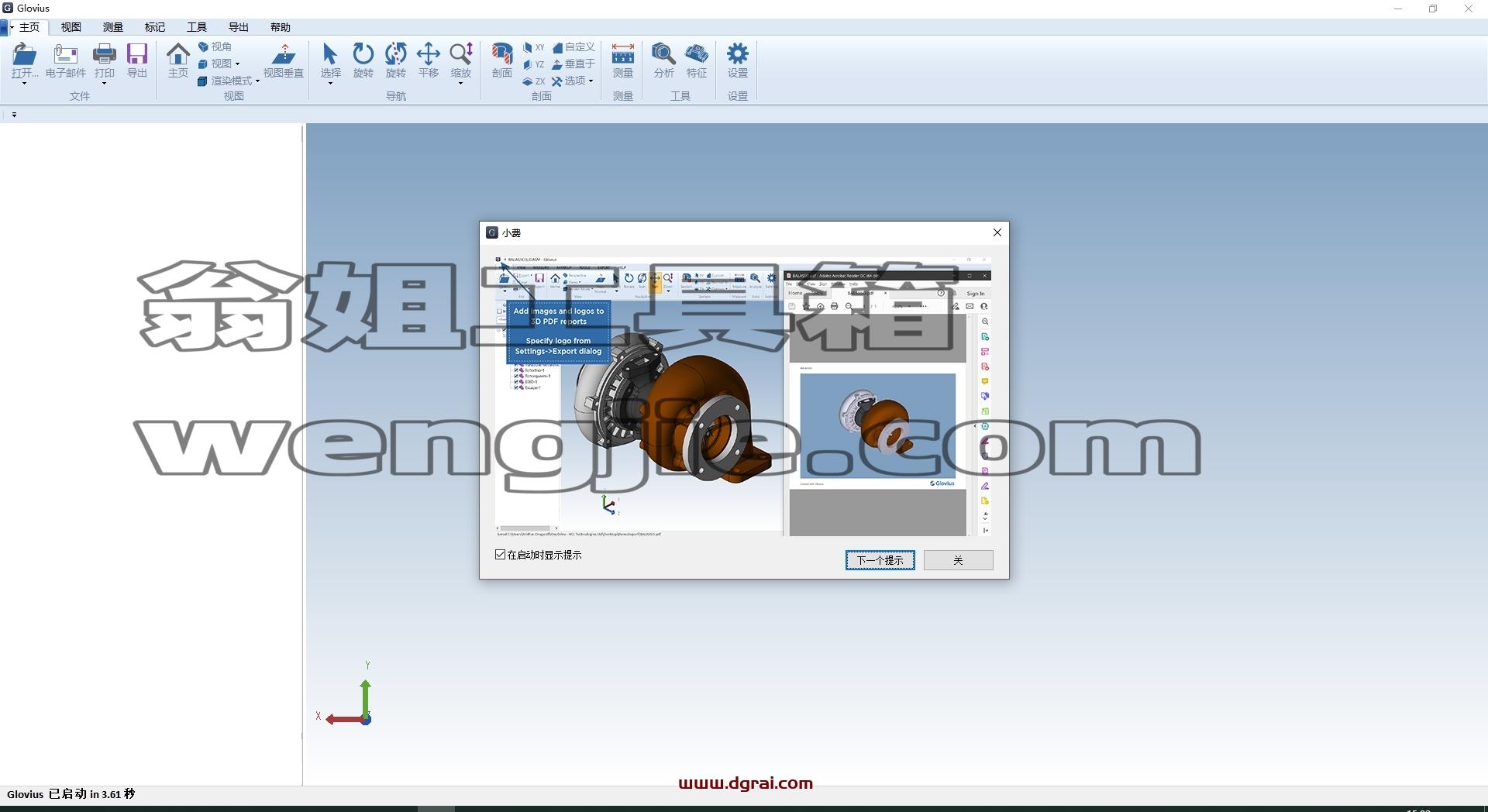
Task: Uncheck 在启动时显示提示 checkbox
Action: [x=500, y=555]
